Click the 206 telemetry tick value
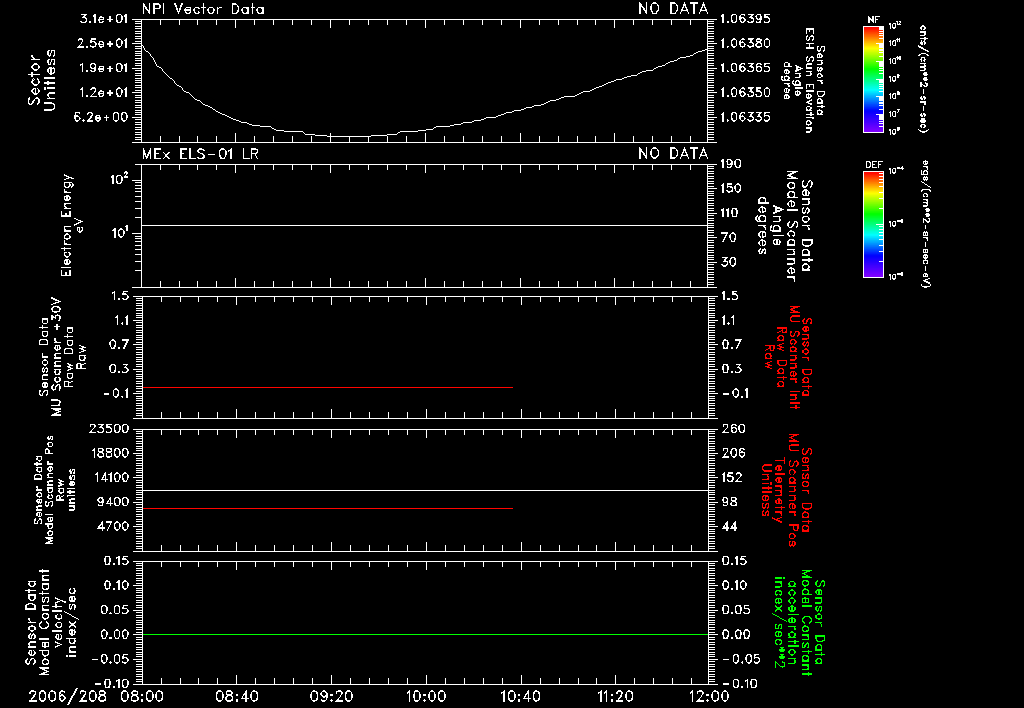Viewport: 1024px width, 708px height. pyautogui.click(x=733, y=453)
